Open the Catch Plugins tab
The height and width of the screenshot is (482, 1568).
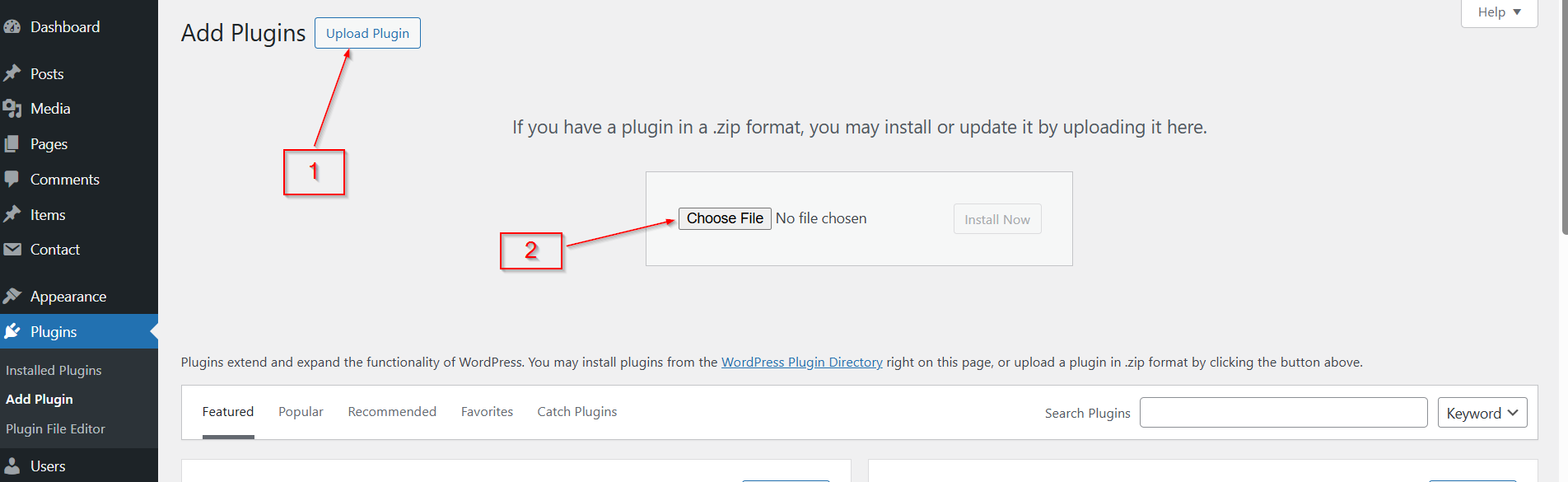(x=576, y=411)
